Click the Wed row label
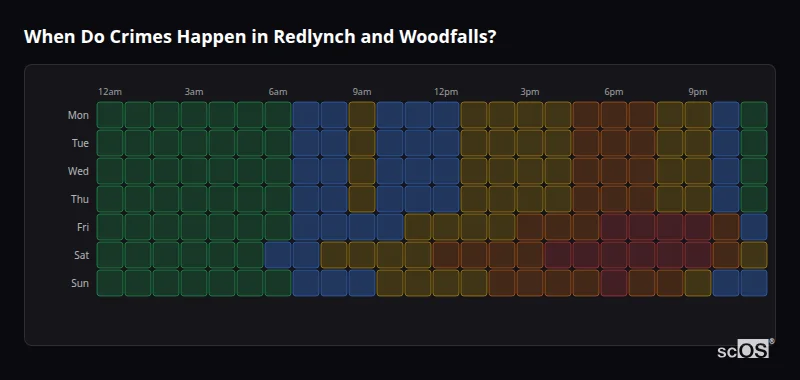This screenshot has height=380, width=800. pos(78,171)
